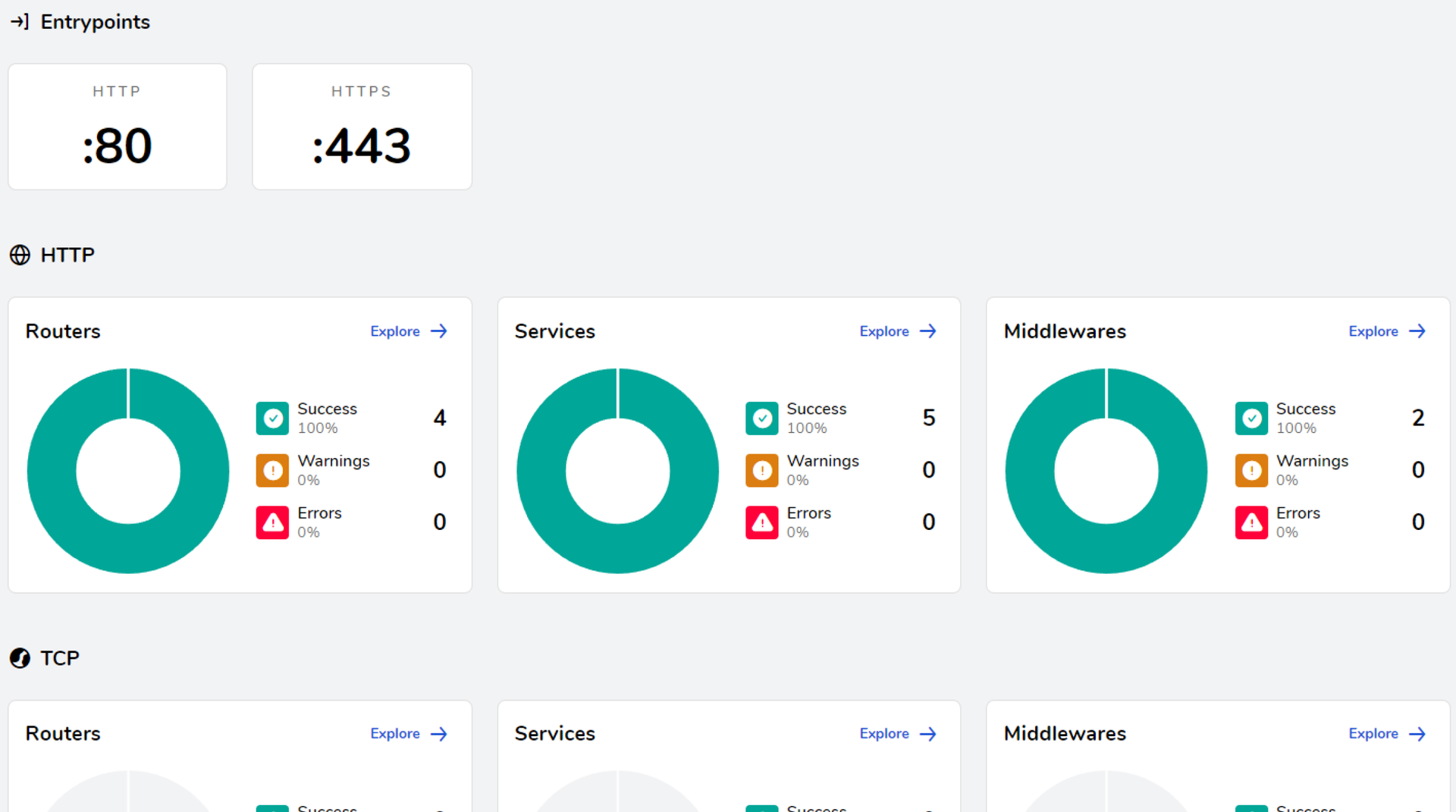Viewport: 1456px width, 812px height.
Task: Click the Errors icon in HTTP Services
Action: click(x=761, y=522)
